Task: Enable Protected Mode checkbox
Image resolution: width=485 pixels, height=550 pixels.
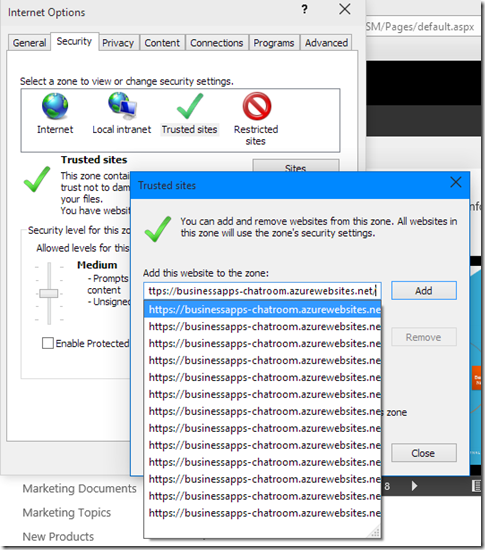Action: 48,343
